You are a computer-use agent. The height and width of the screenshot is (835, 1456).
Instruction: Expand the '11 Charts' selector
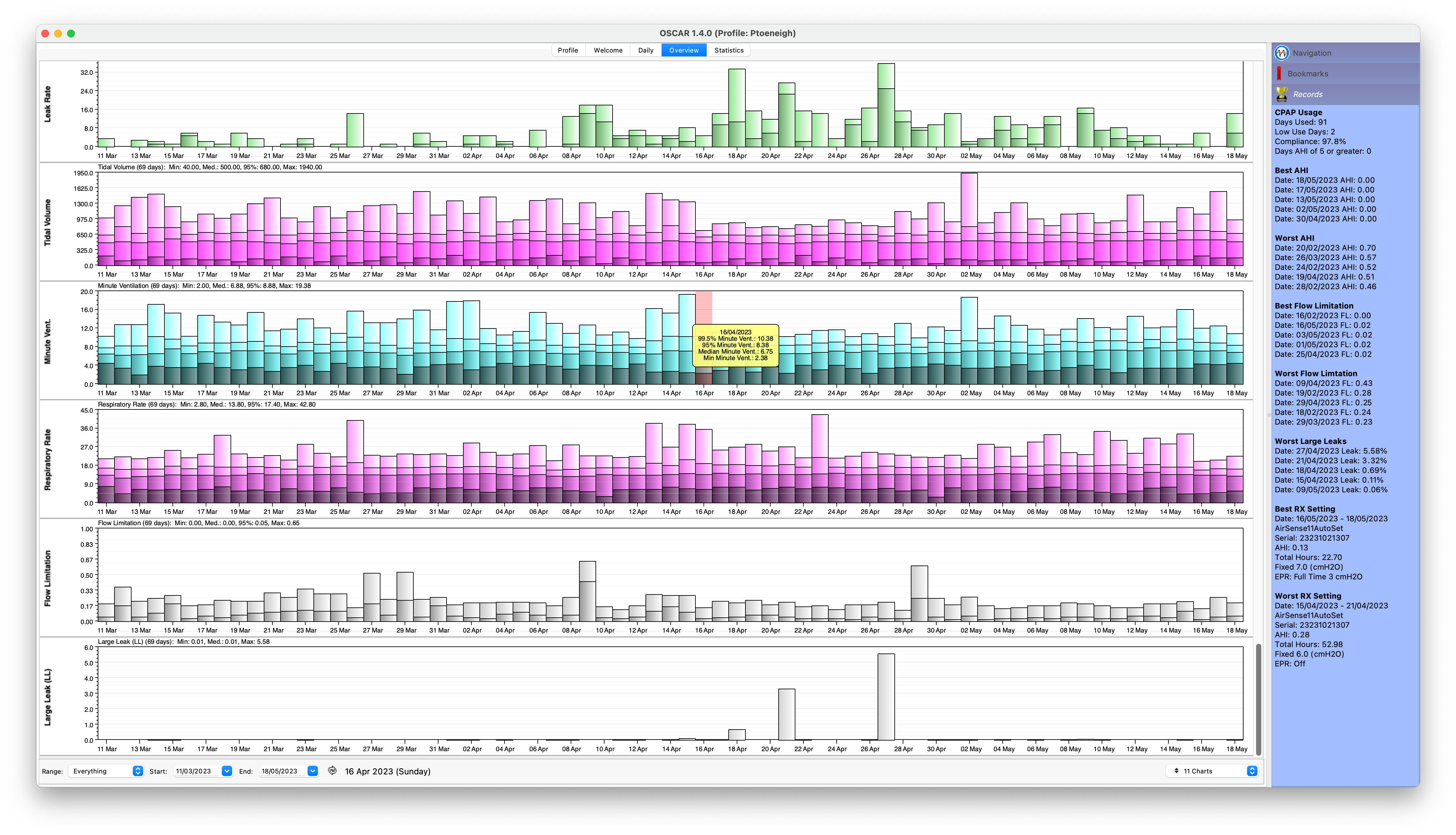click(x=1213, y=771)
